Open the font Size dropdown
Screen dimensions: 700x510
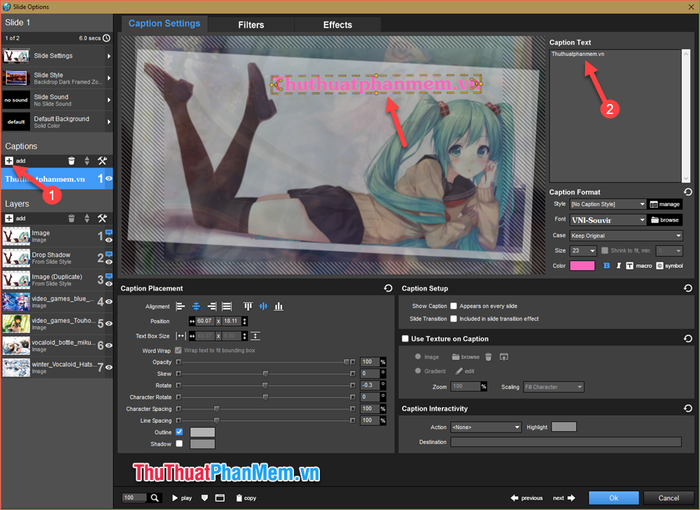click(583, 251)
